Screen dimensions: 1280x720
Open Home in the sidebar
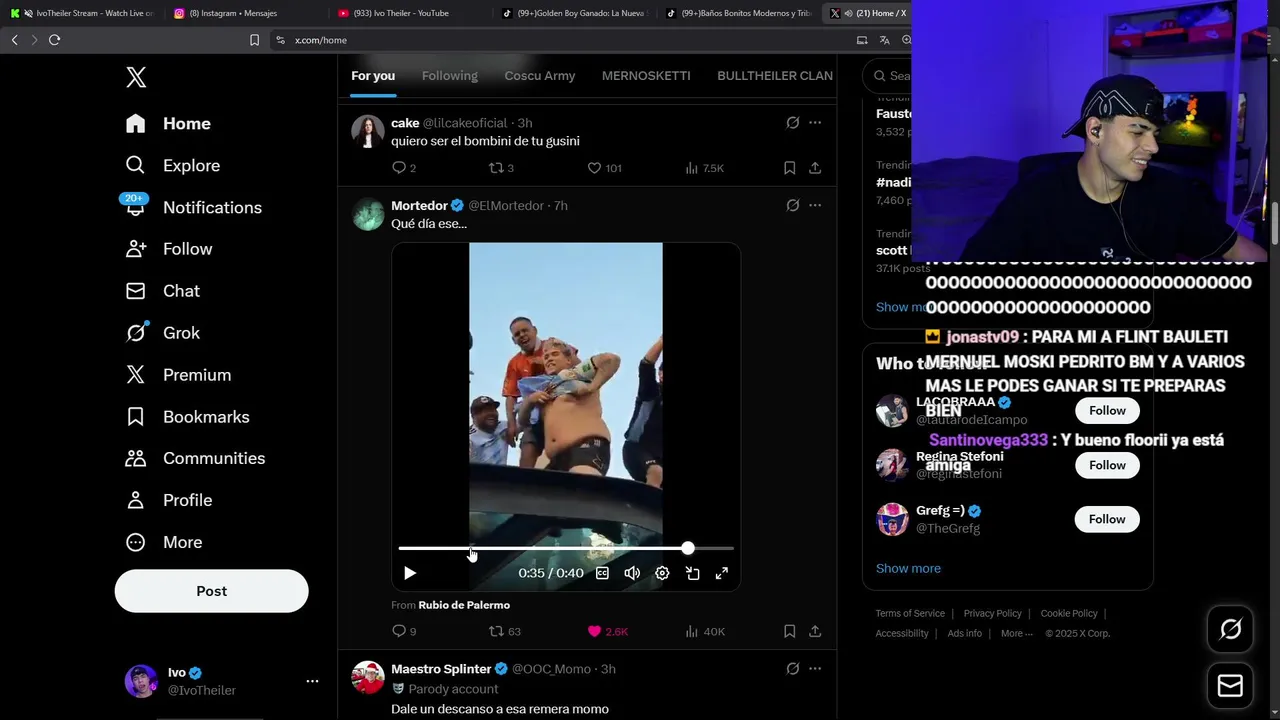[x=168, y=123]
